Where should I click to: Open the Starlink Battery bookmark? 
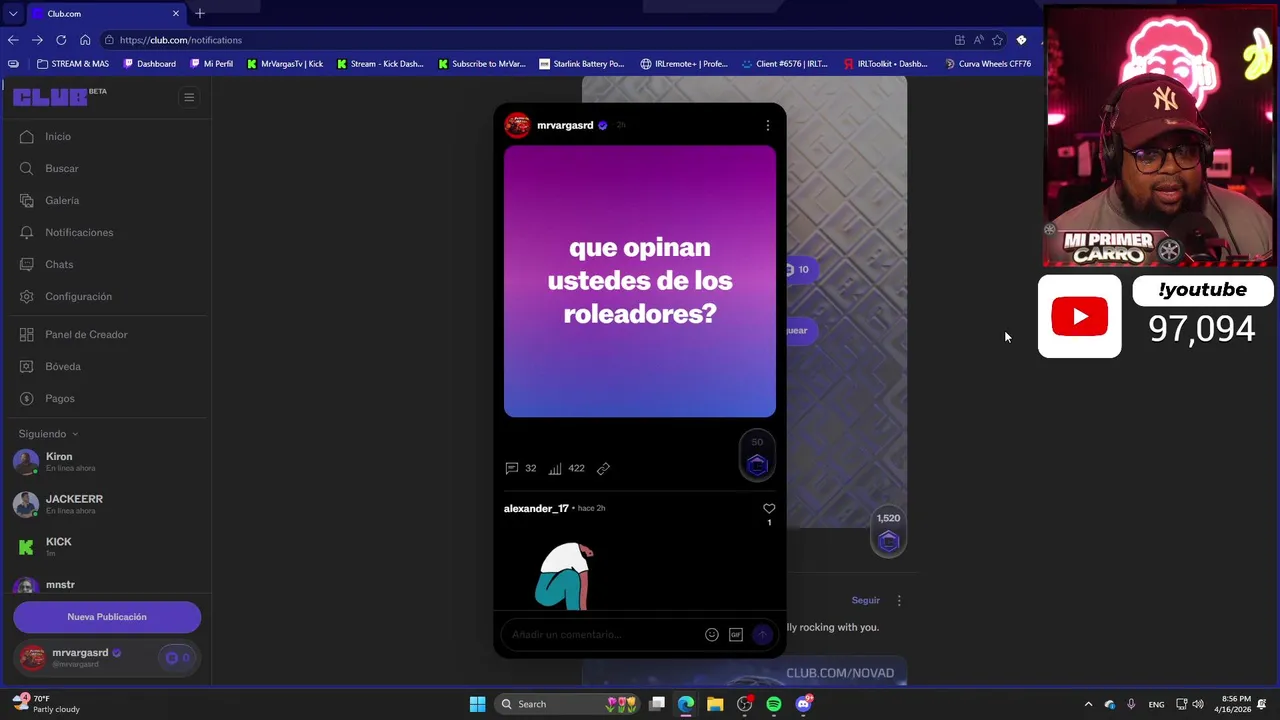point(581,64)
